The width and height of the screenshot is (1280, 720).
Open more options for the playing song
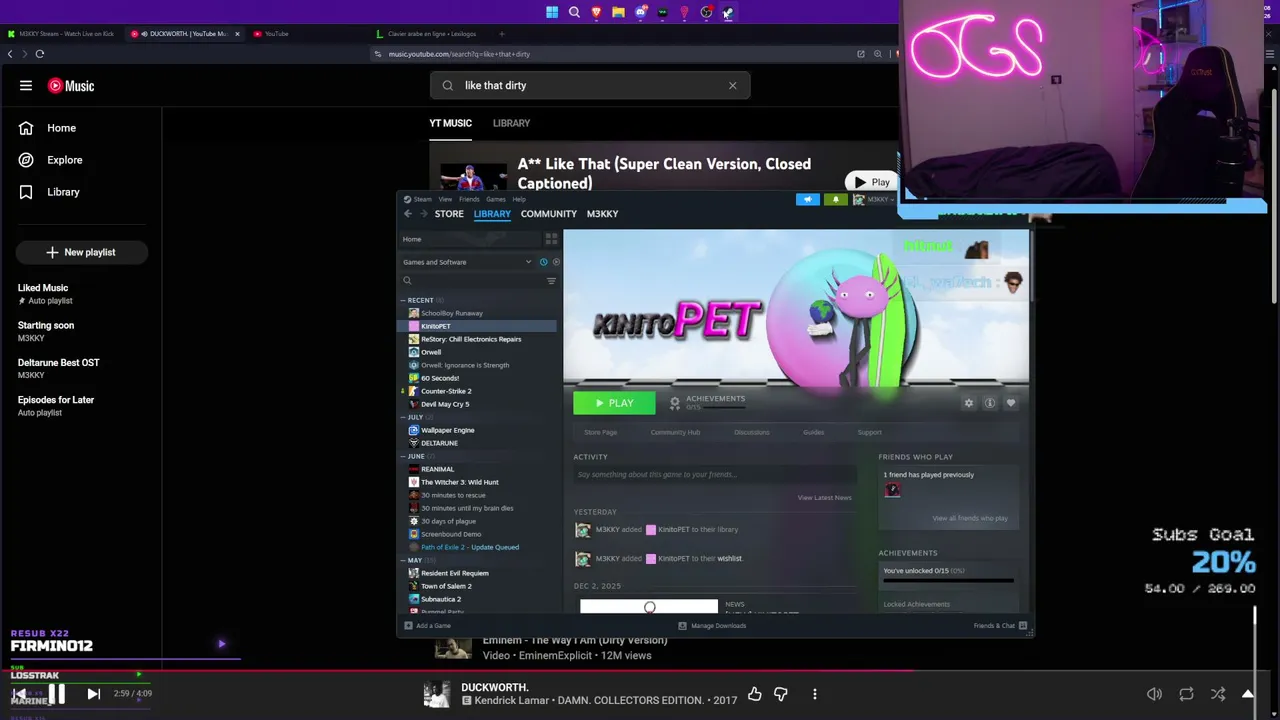(x=815, y=694)
